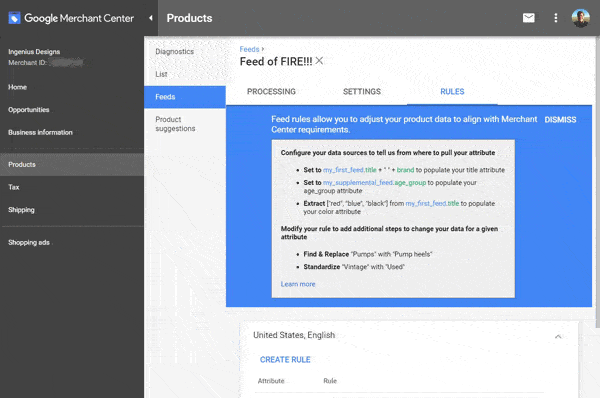600x398 pixels.
Task: Click the Rule column header
Action: click(x=330, y=381)
